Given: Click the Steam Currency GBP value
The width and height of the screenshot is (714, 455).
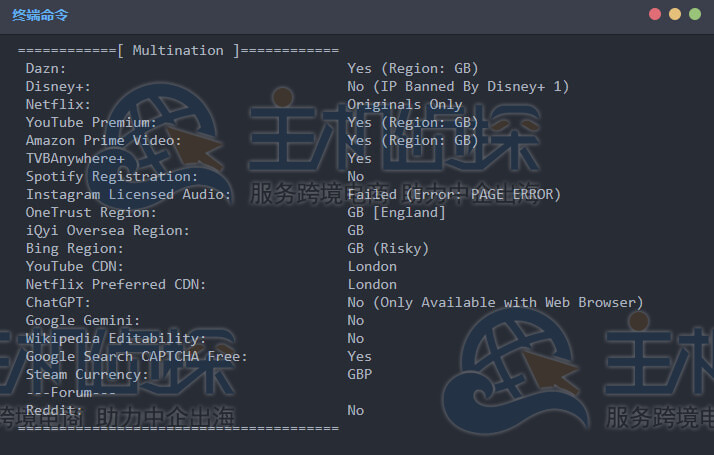Looking at the screenshot, I should pos(360,374).
